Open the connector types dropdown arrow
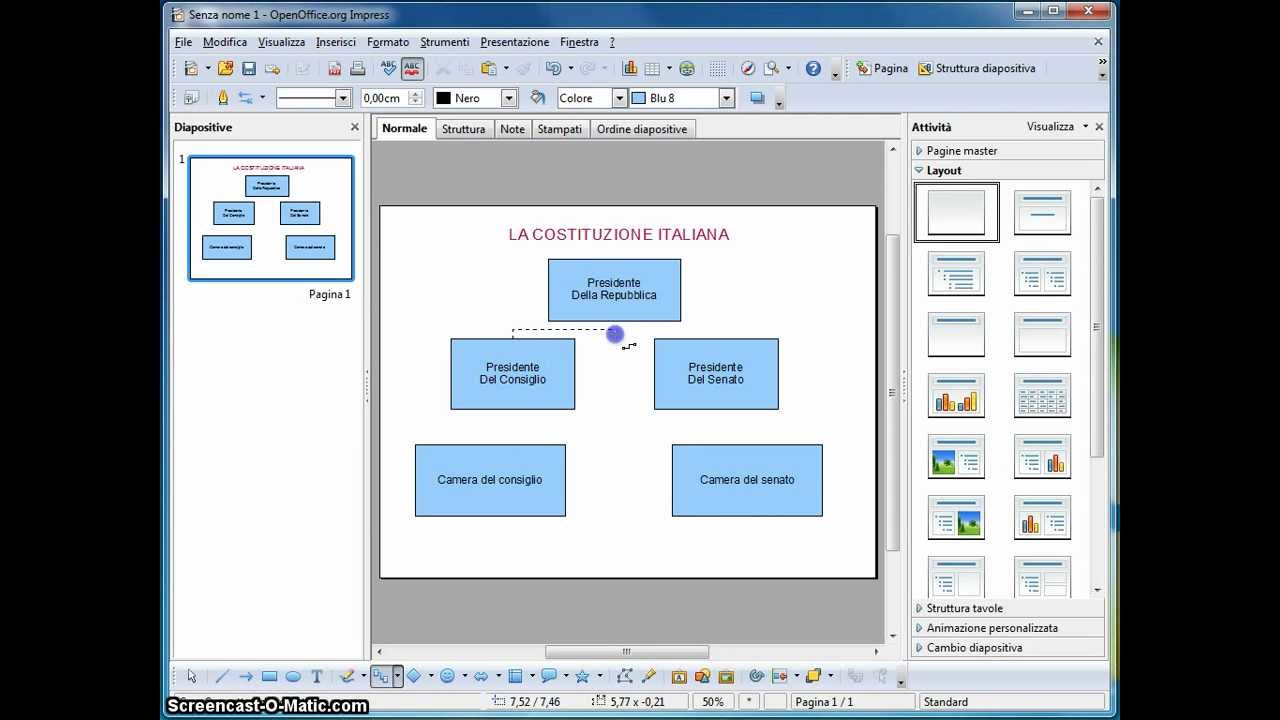Image resolution: width=1280 pixels, height=720 pixels. pos(397,676)
